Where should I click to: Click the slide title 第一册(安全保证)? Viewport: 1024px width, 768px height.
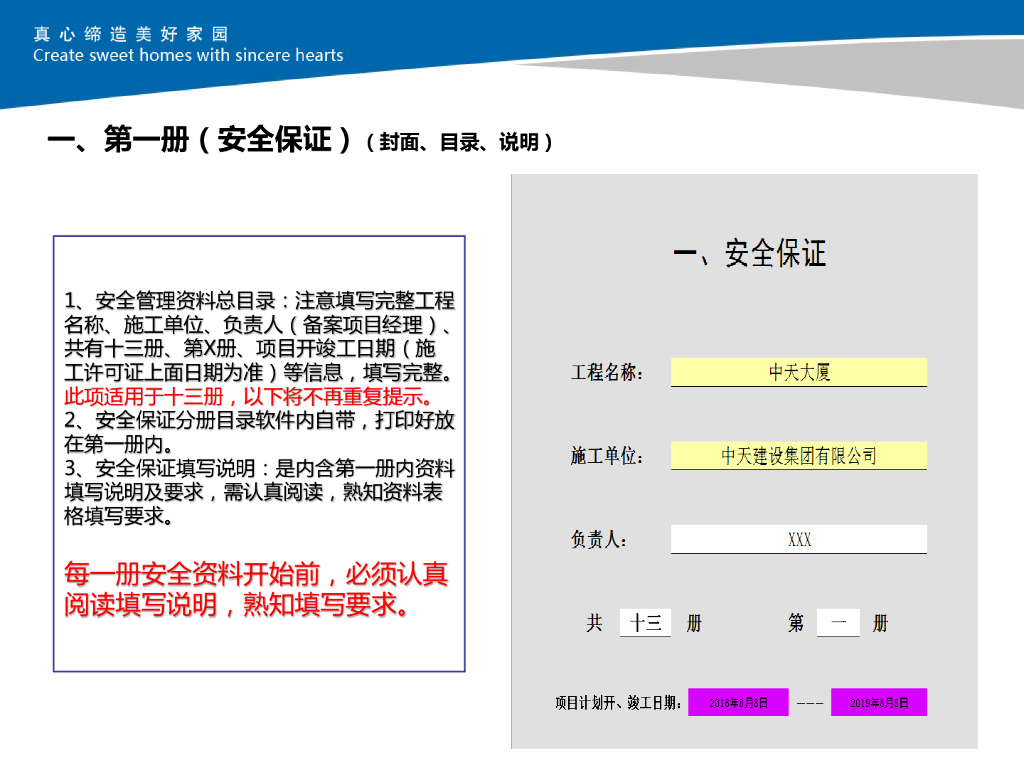click(x=200, y=140)
